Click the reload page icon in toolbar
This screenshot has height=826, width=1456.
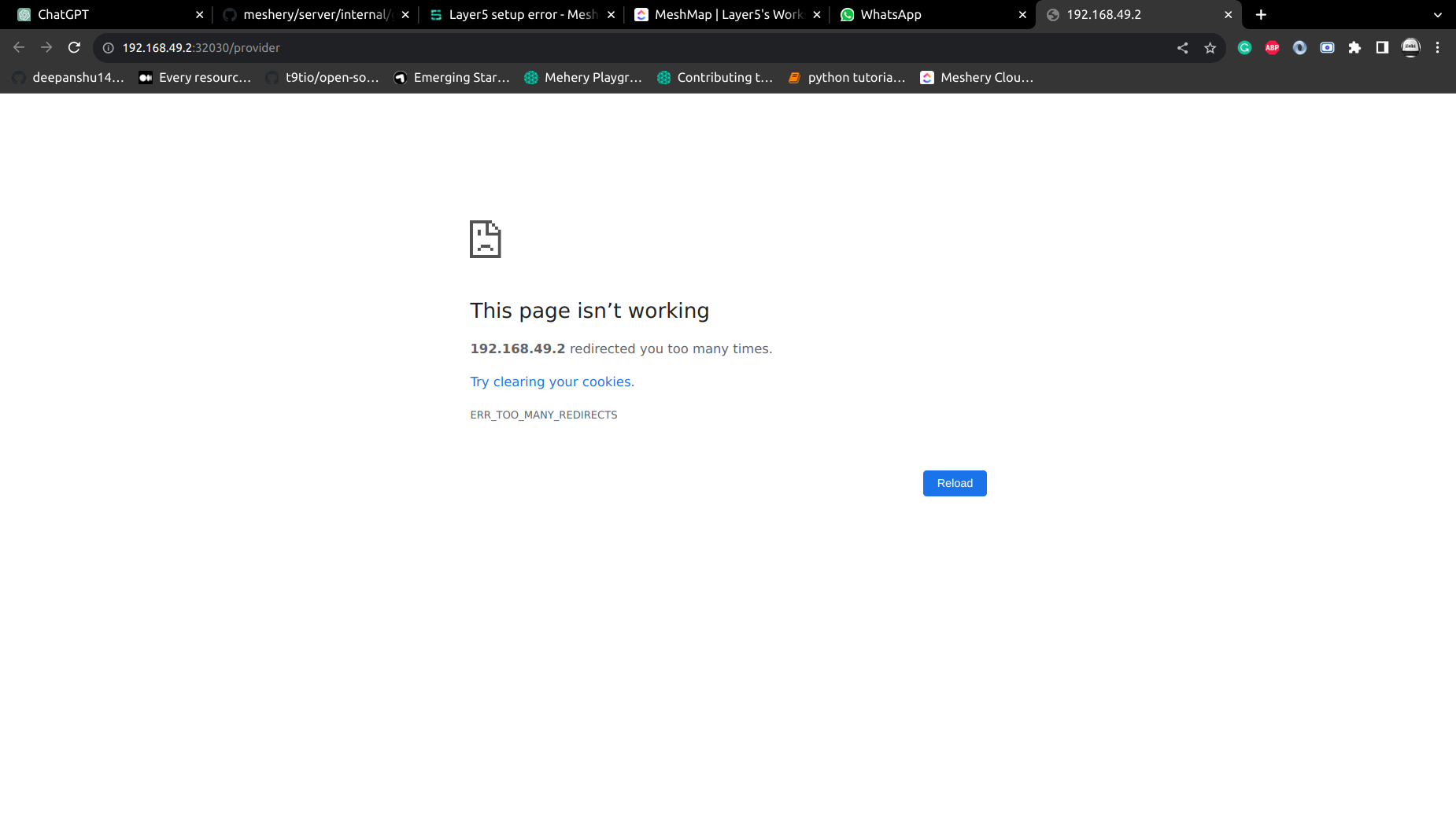click(74, 47)
